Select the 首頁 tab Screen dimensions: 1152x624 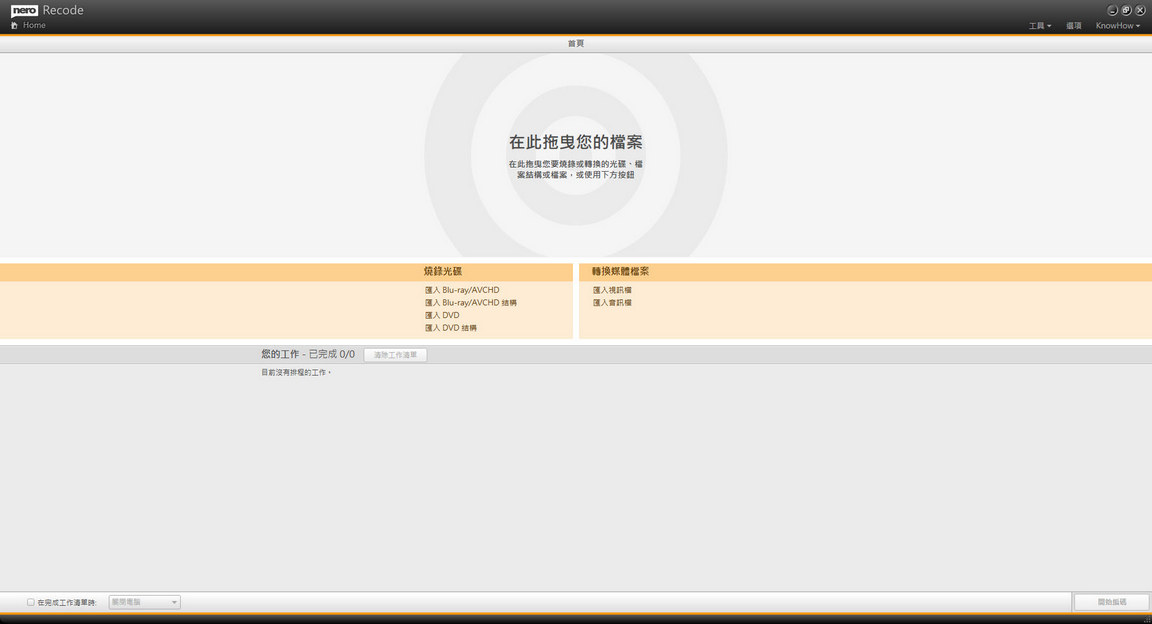(x=575, y=43)
